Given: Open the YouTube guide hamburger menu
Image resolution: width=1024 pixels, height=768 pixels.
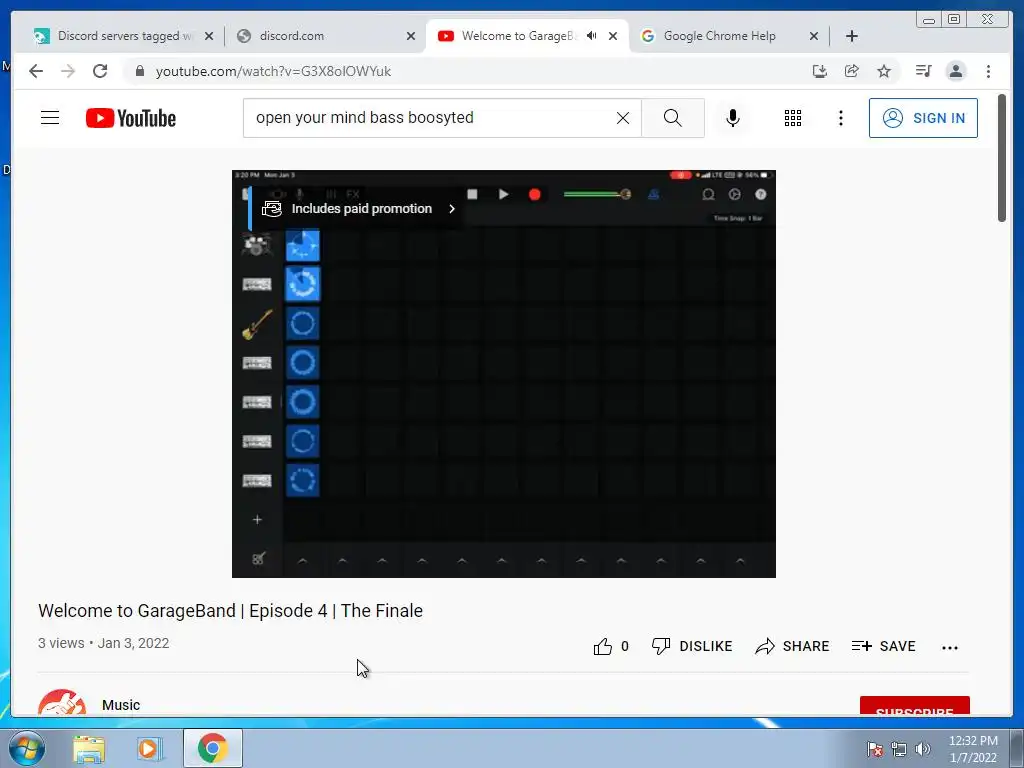Looking at the screenshot, I should point(50,118).
